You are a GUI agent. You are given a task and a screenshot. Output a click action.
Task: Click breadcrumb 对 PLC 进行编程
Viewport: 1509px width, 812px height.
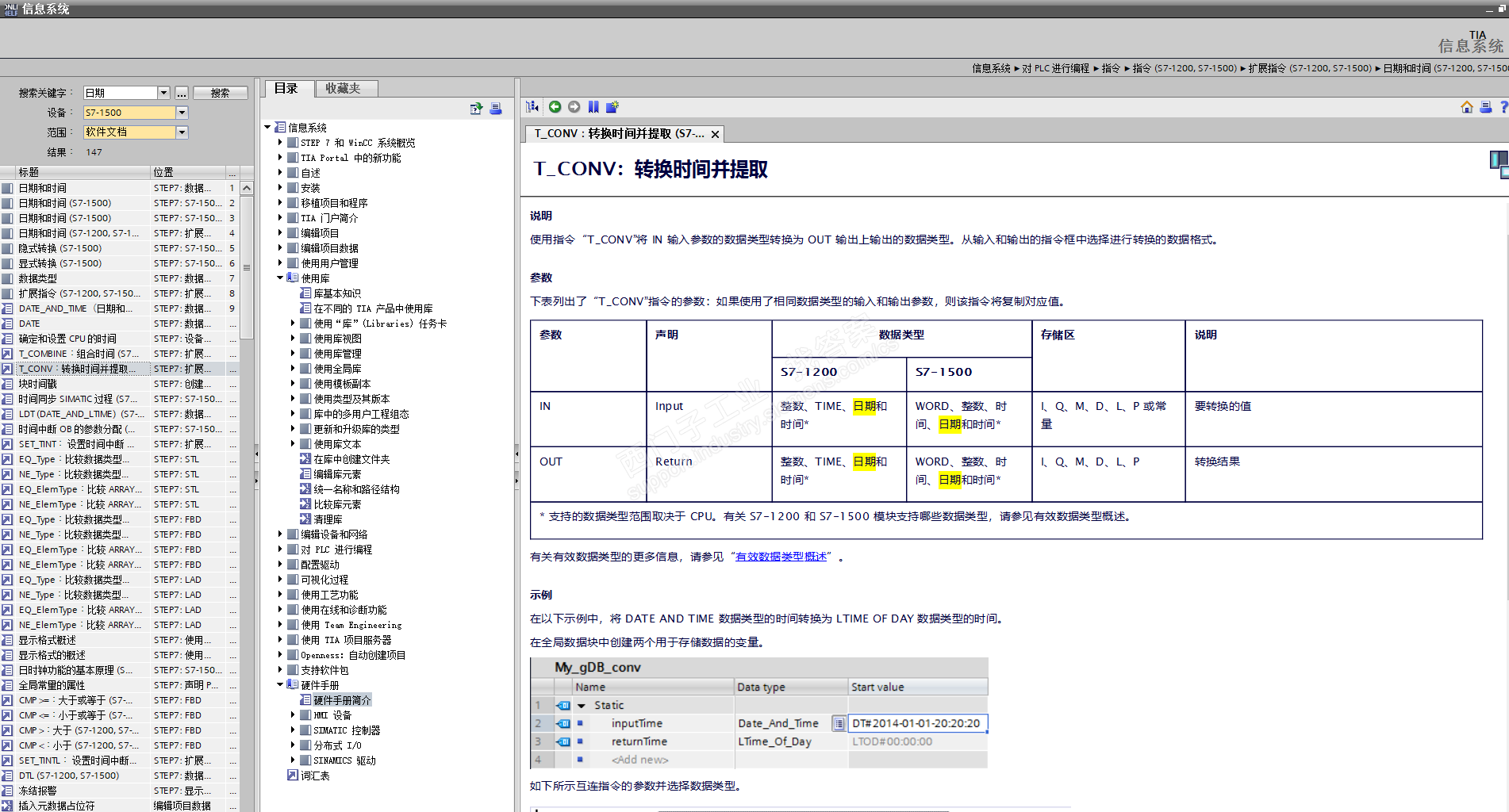(1055, 68)
